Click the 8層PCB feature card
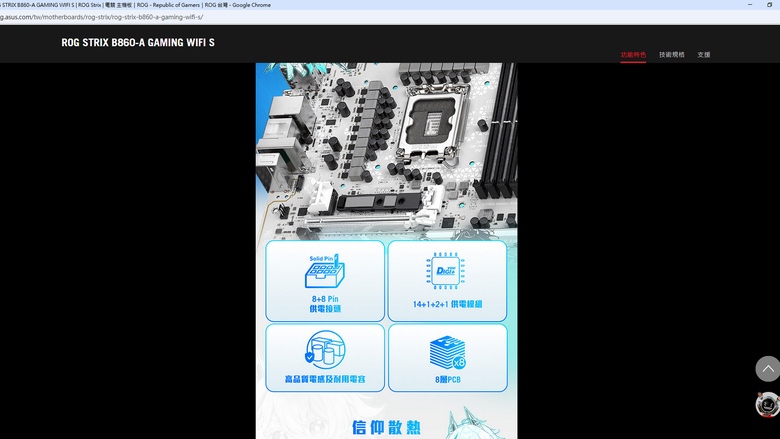780x439 pixels. pos(447,358)
